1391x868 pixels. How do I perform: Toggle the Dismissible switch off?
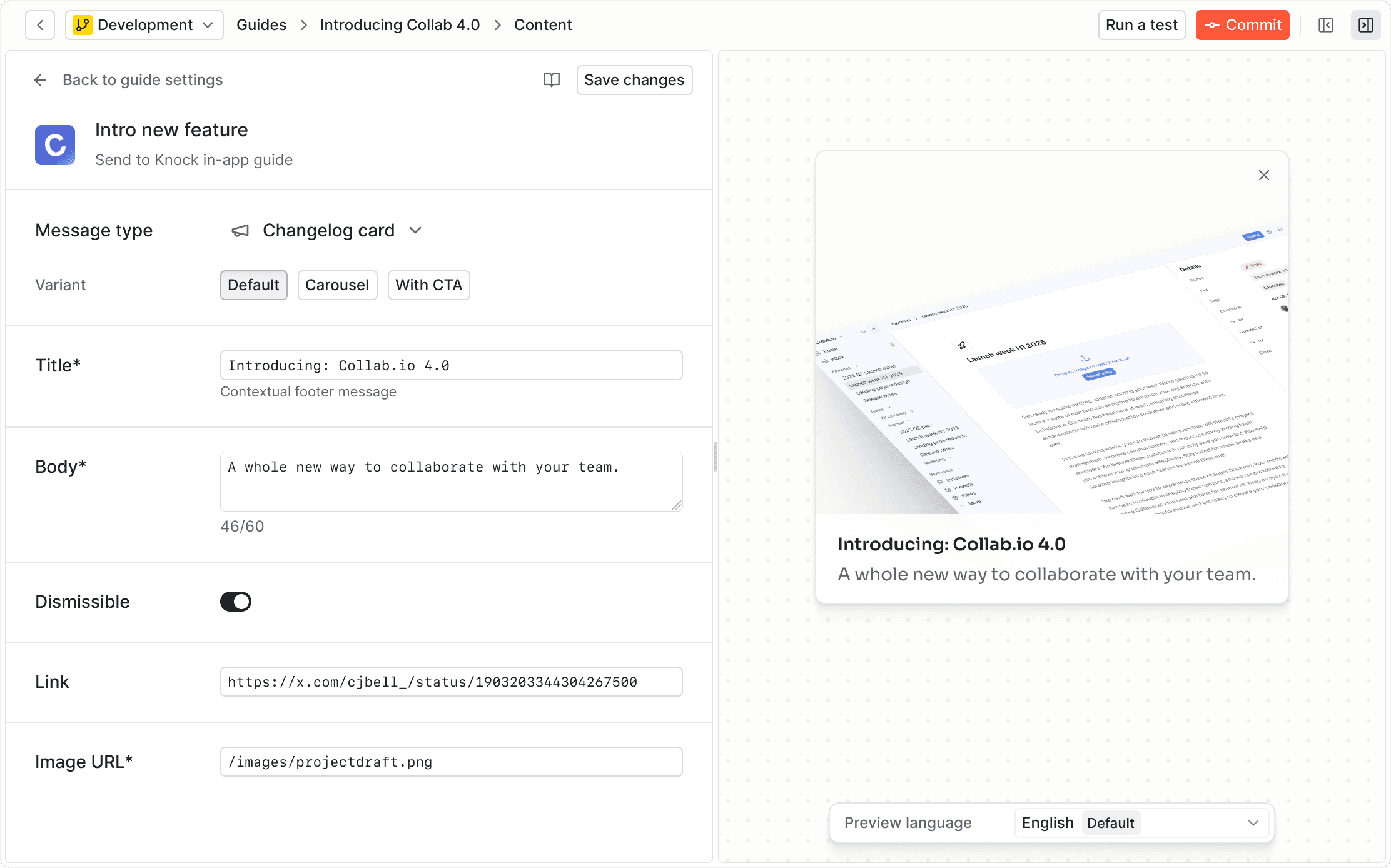[x=236, y=602]
